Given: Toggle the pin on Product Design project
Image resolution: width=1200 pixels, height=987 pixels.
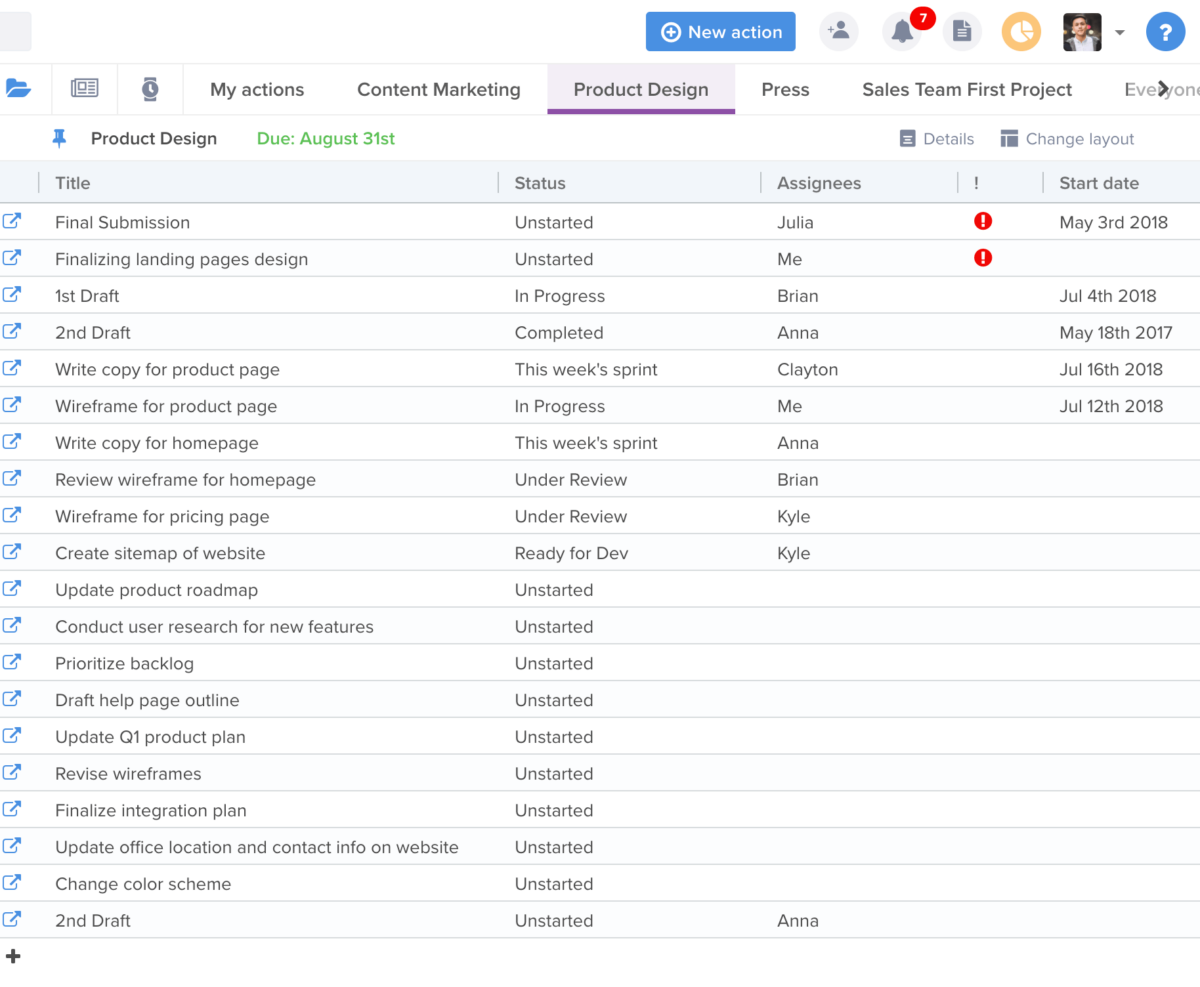Looking at the screenshot, I should click(x=59, y=138).
